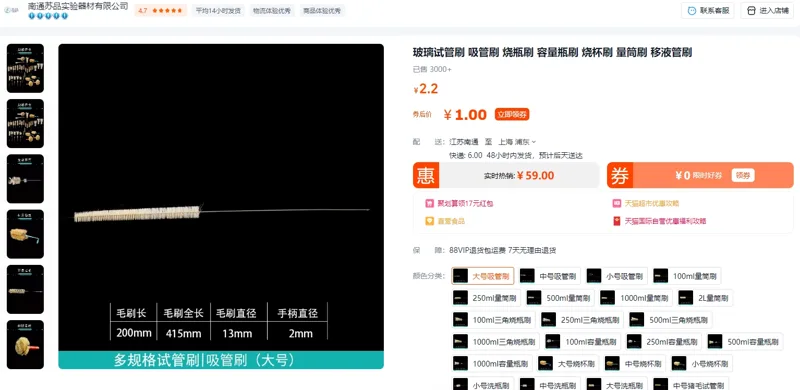The width and height of the screenshot is (800, 390).
Task: Pick the 2L量筒刷 option
Action: pyautogui.click(x=706, y=298)
